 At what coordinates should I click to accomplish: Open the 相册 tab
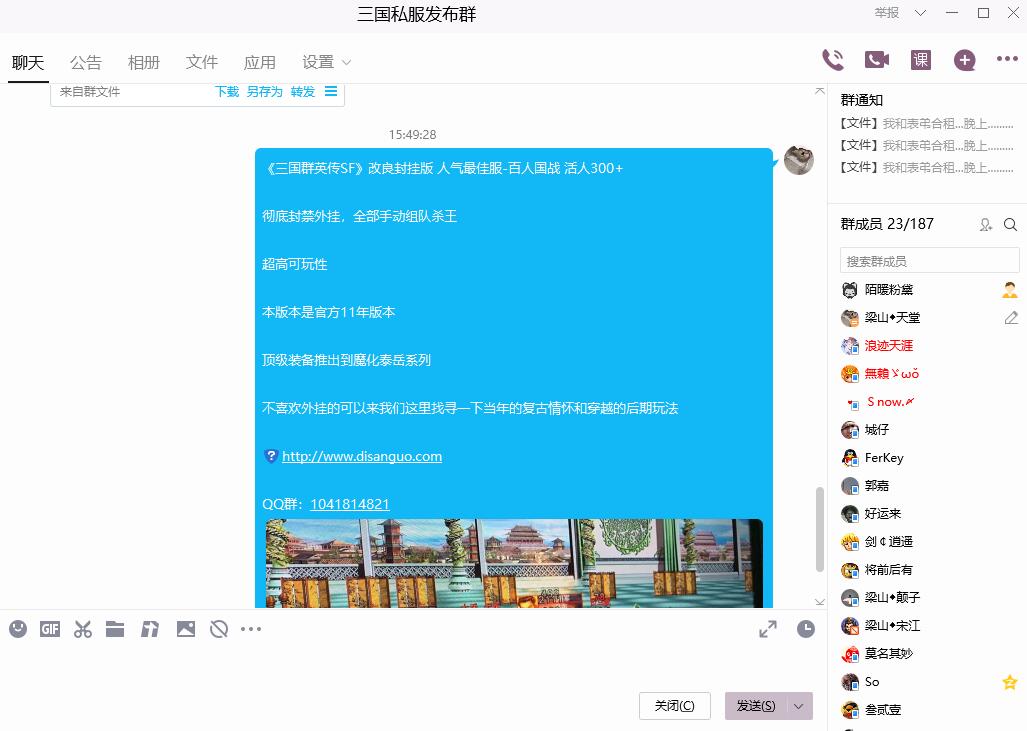(143, 62)
